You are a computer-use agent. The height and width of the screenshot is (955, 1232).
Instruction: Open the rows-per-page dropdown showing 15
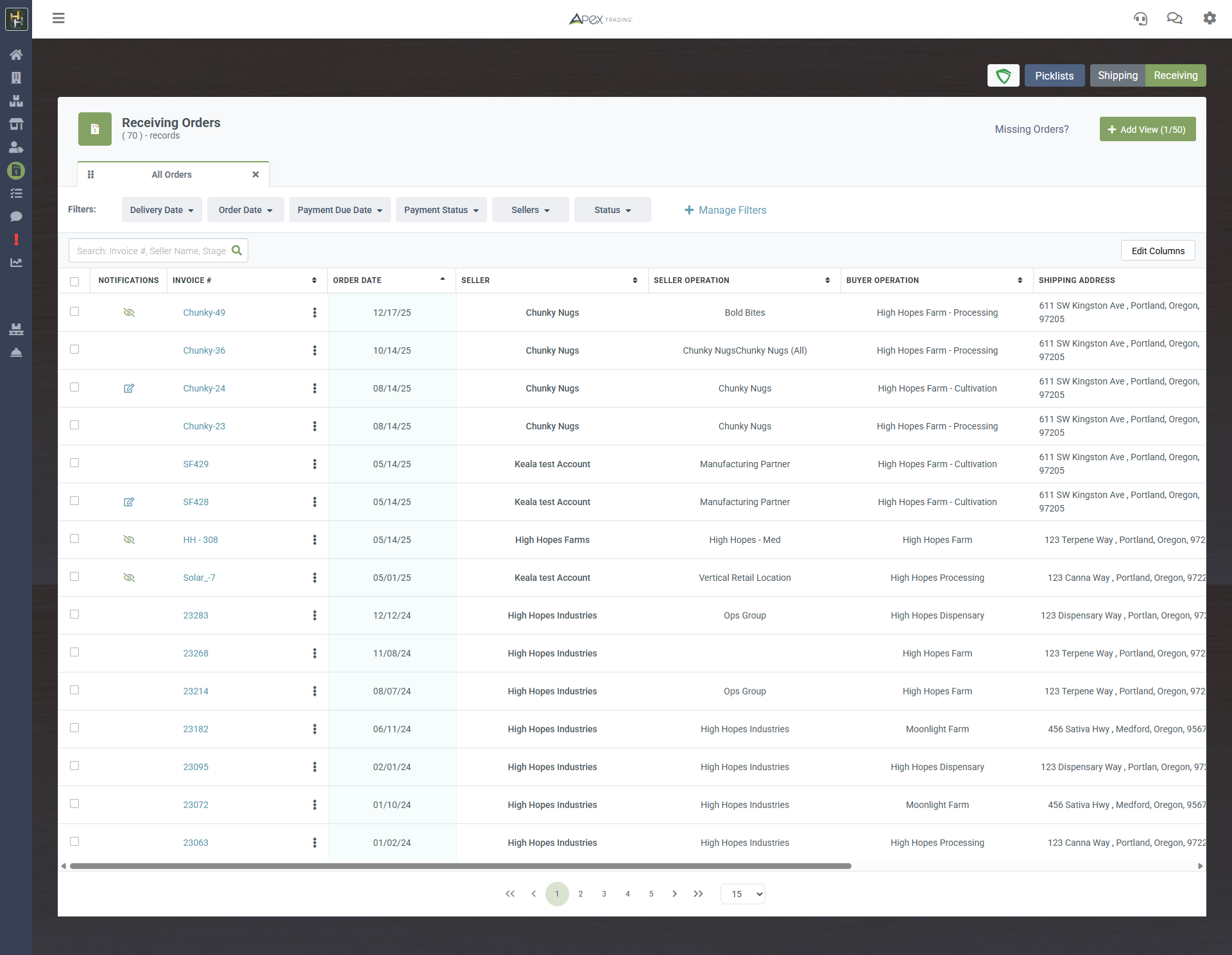(742, 894)
